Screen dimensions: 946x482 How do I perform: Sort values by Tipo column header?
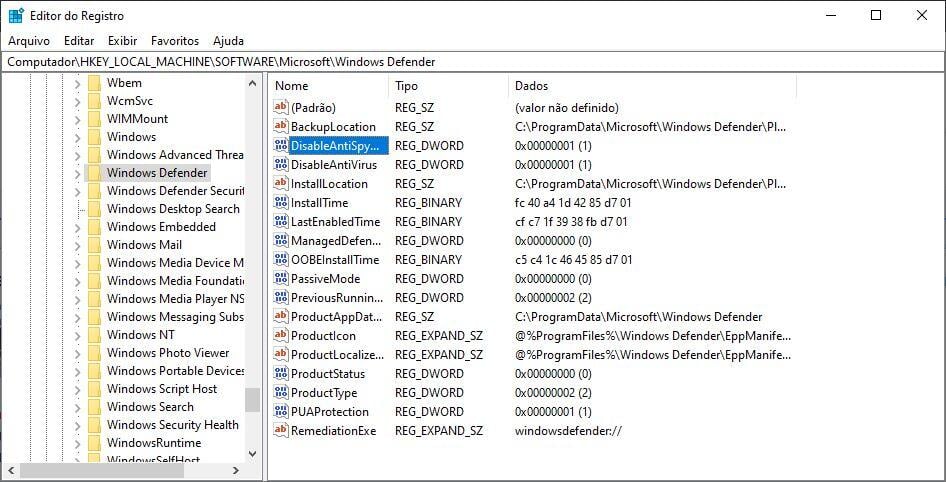pyautogui.click(x=449, y=86)
